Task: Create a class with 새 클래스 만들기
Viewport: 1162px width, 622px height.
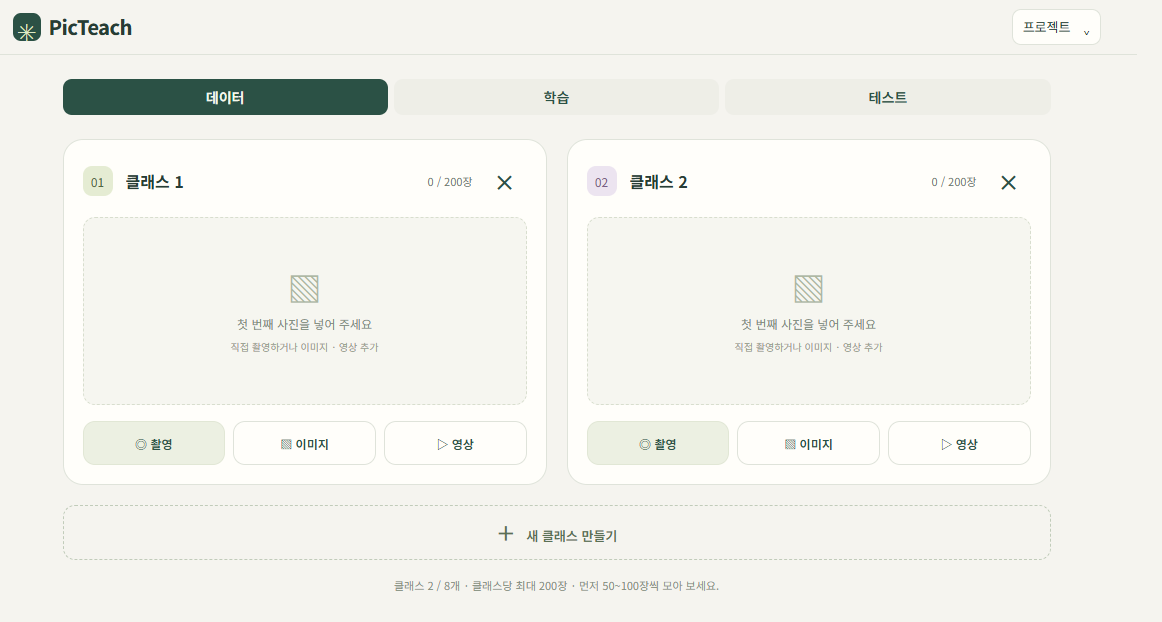Action: [x=557, y=533]
